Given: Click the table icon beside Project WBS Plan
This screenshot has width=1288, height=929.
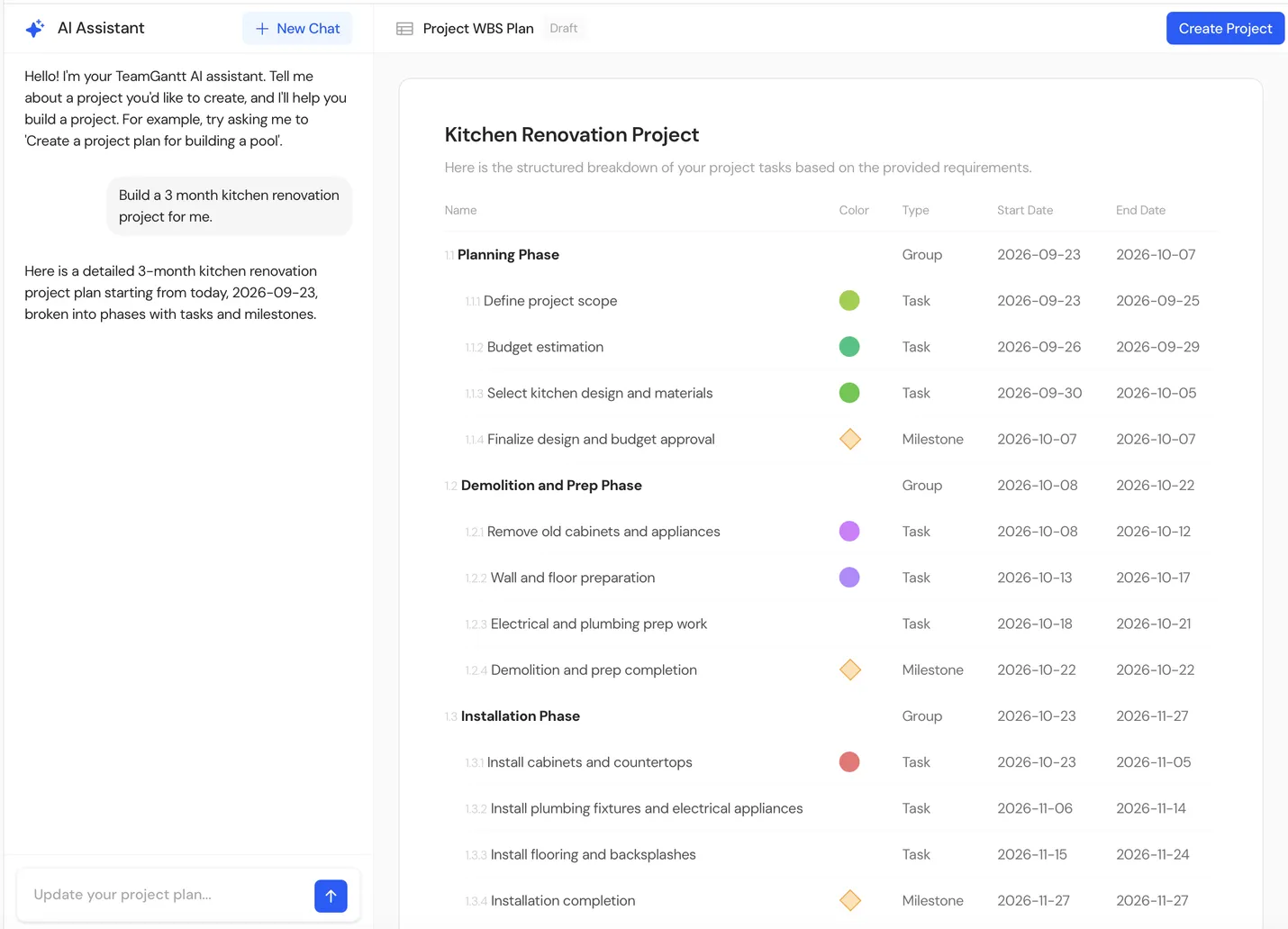Looking at the screenshot, I should click(x=404, y=29).
